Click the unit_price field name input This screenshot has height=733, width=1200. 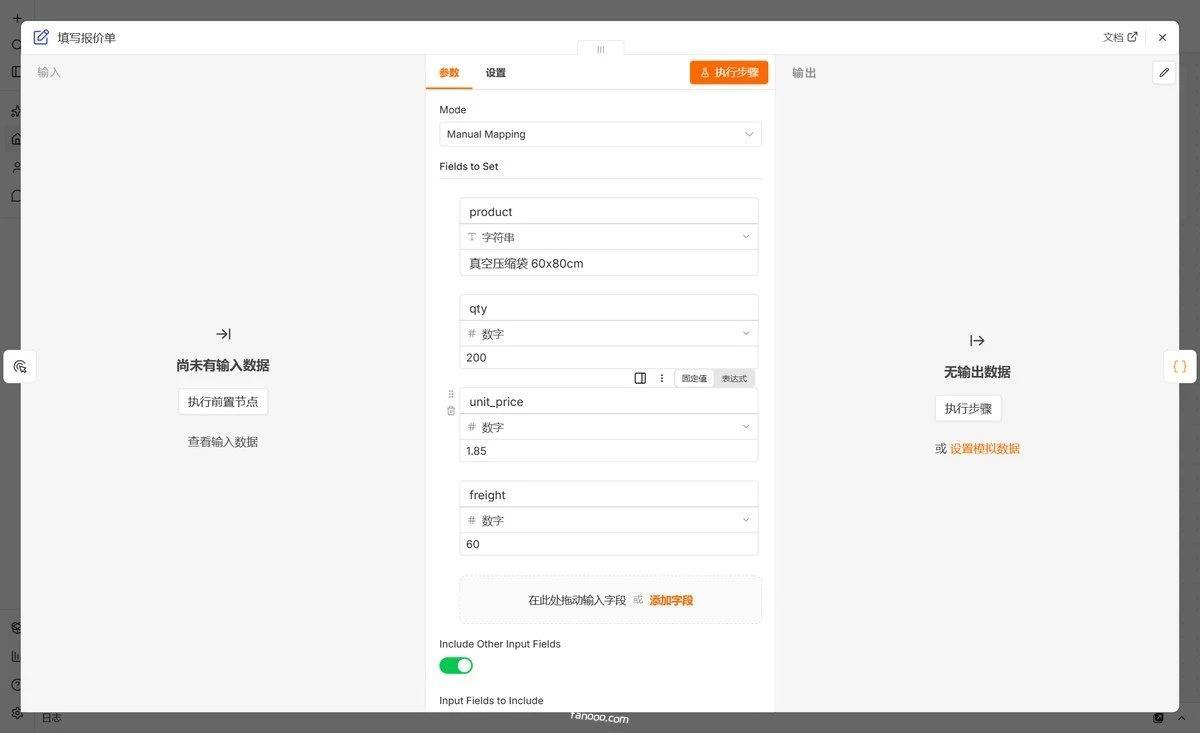(x=609, y=401)
